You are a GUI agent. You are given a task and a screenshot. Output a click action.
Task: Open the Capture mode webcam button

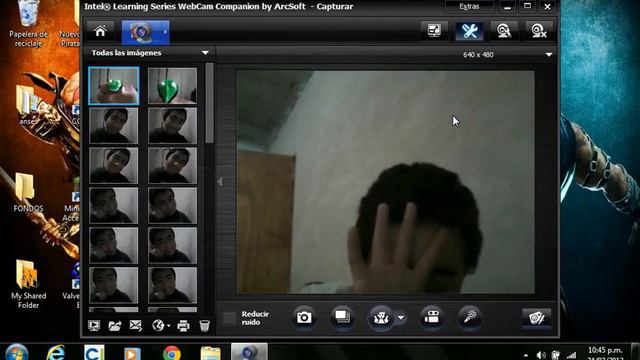click(x=145, y=32)
